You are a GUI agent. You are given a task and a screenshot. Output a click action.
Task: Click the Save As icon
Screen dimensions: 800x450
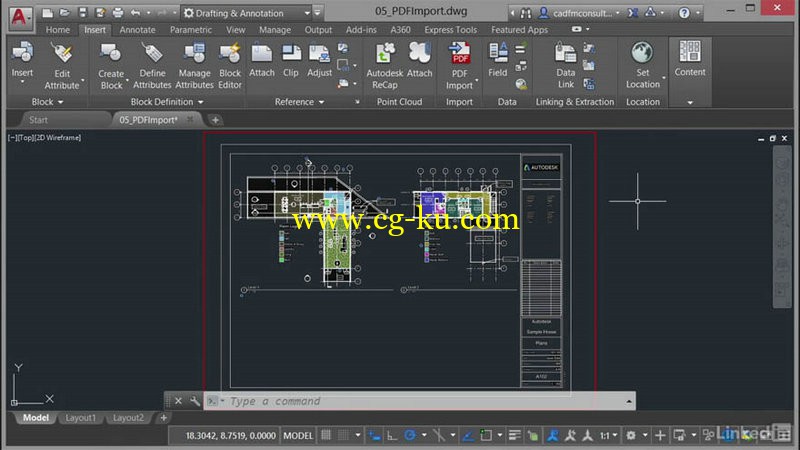[x=101, y=13]
